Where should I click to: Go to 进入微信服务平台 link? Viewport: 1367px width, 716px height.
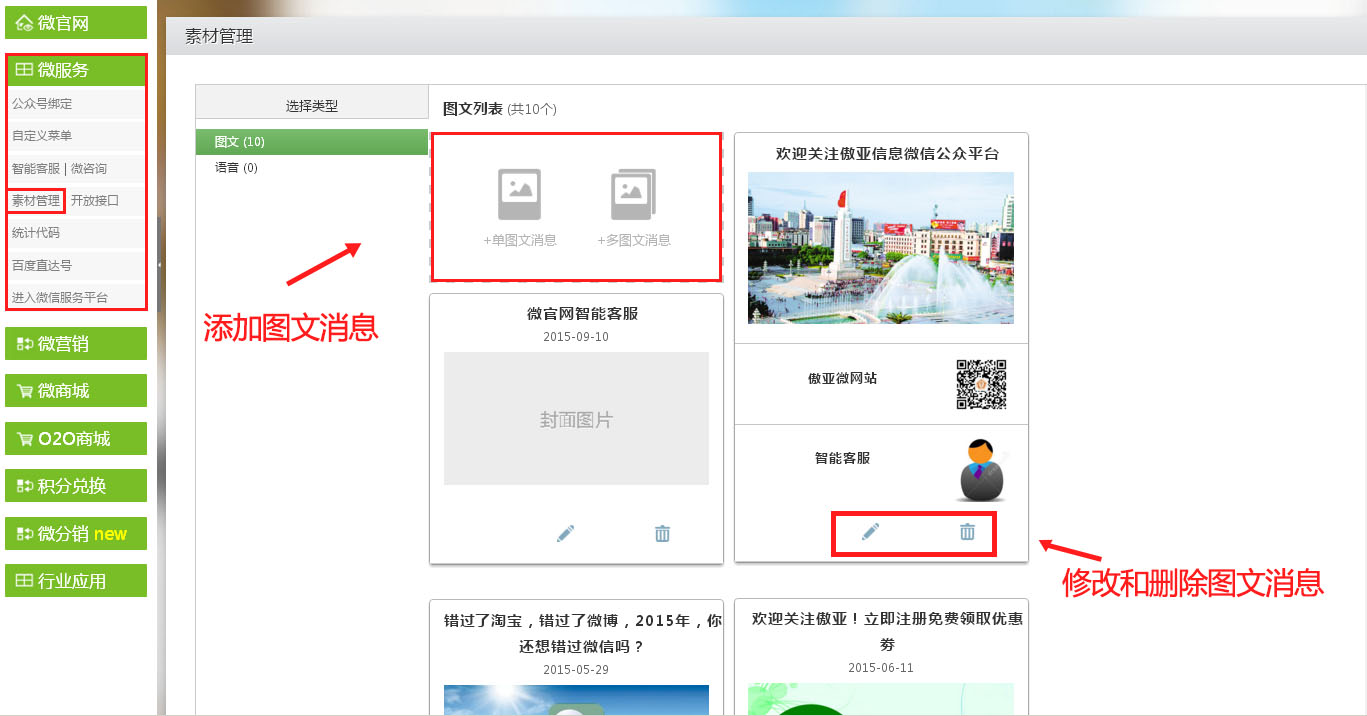tap(60, 298)
